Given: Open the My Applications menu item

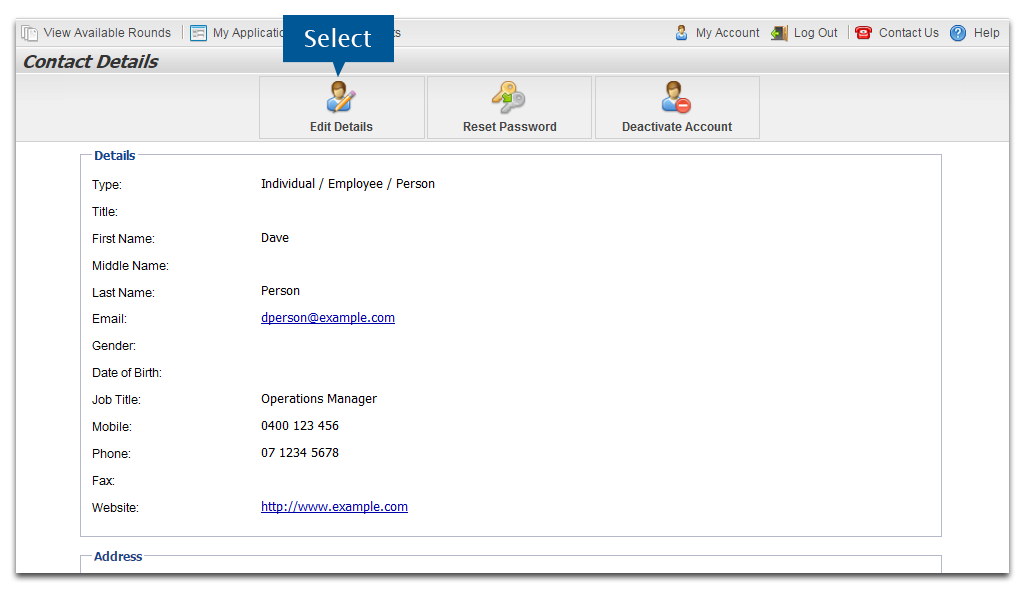Looking at the screenshot, I should pyautogui.click(x=248, y=33).
